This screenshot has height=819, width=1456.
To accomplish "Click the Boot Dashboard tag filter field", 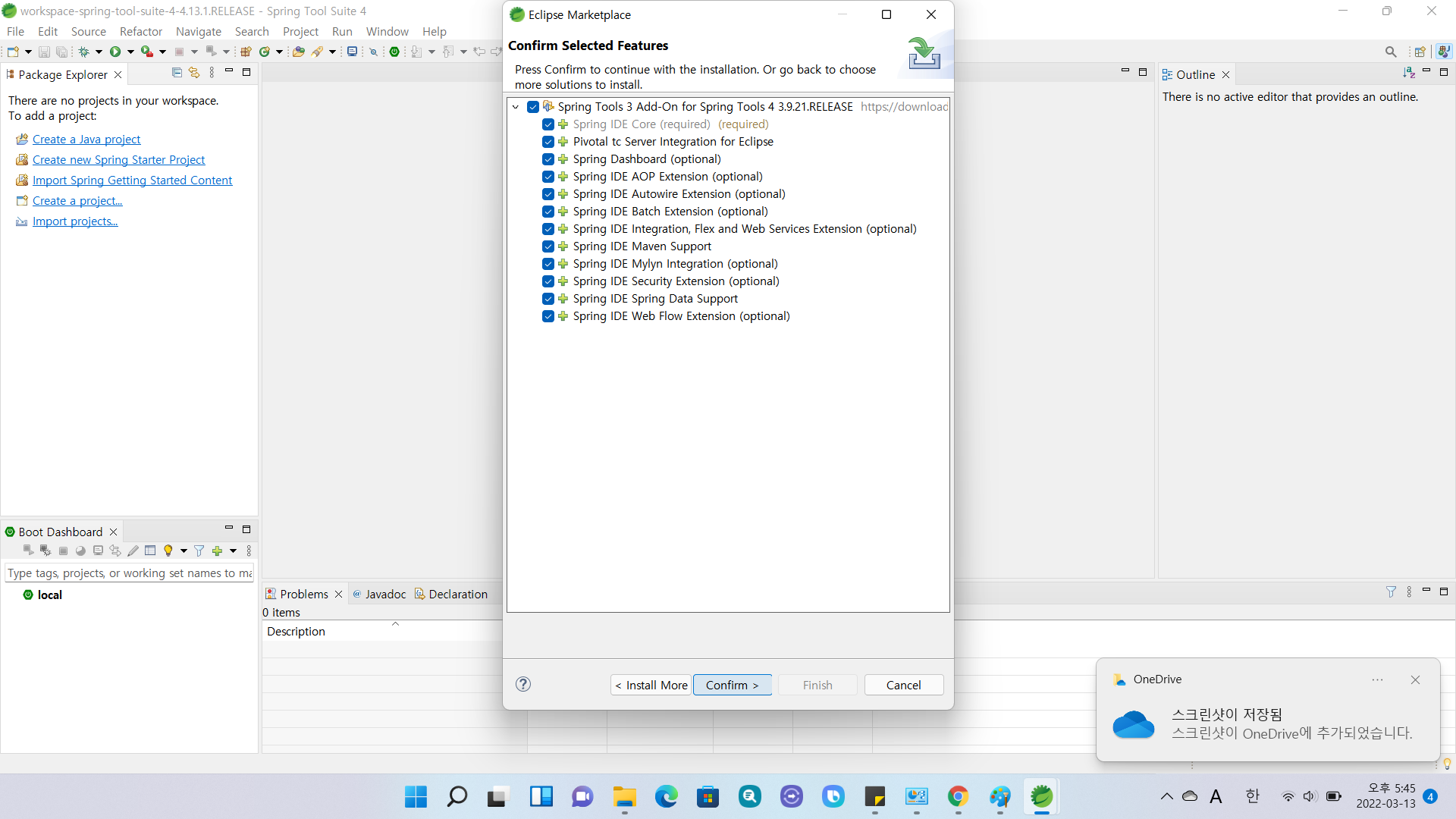I will point(129,573).
